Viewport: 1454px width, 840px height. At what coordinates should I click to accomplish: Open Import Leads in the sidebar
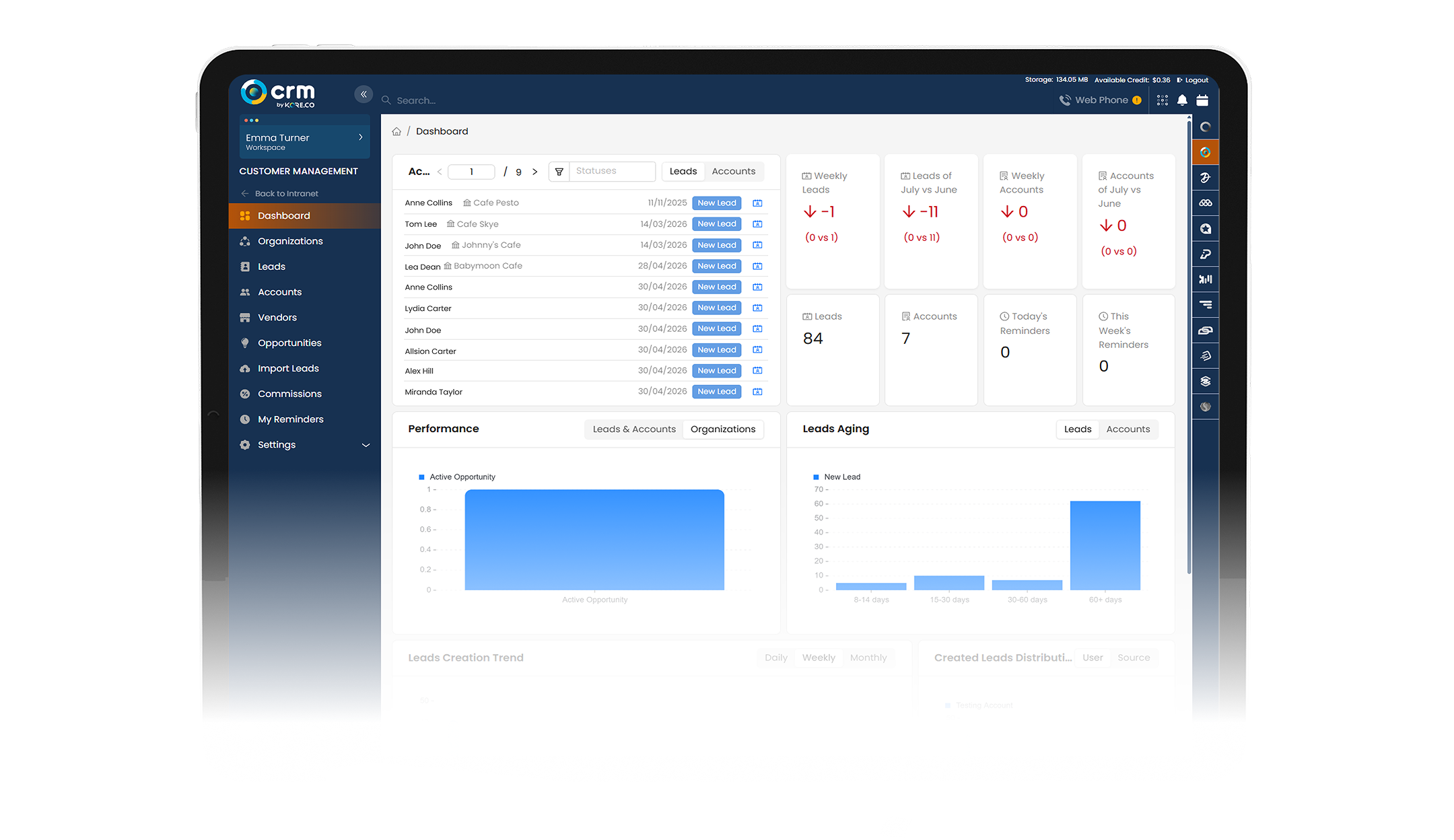tap(305, 369)
